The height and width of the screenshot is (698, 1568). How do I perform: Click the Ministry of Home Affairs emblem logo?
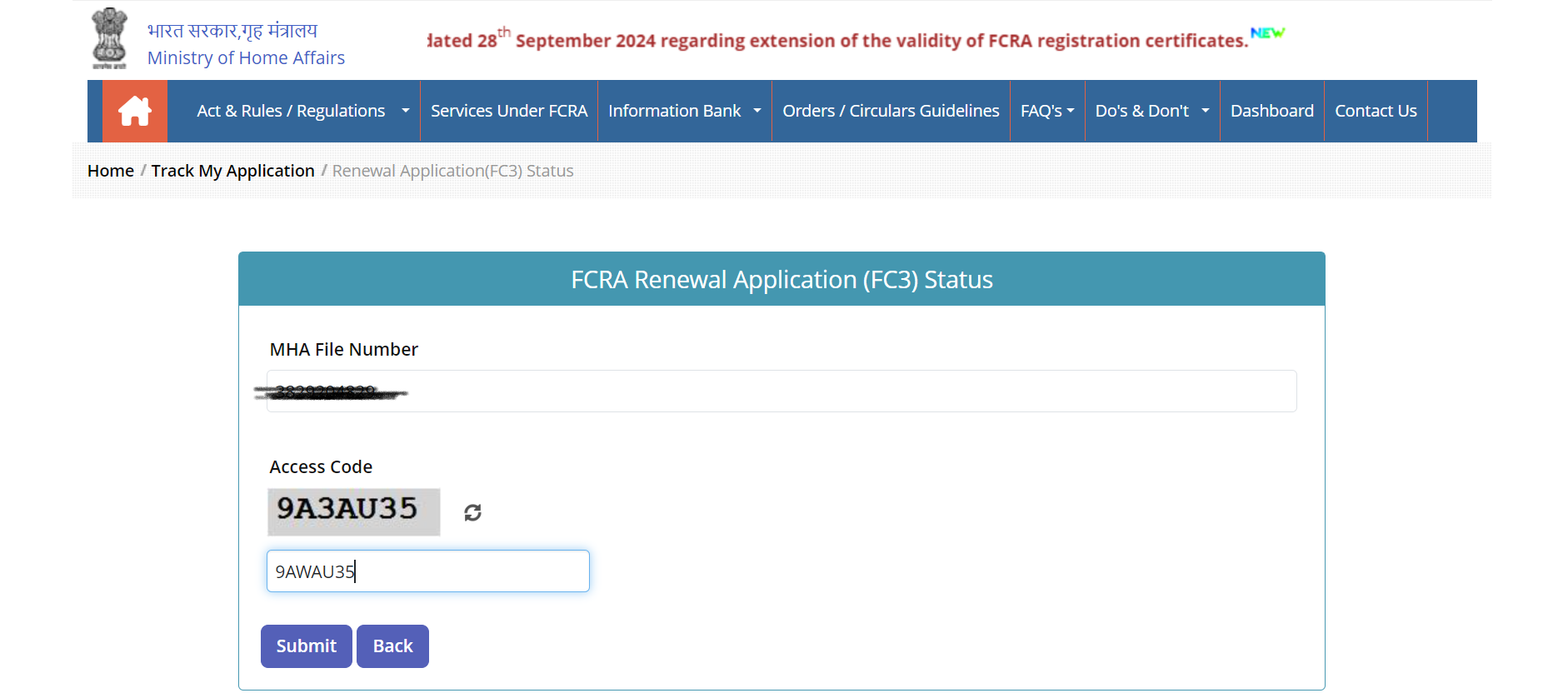109,38
